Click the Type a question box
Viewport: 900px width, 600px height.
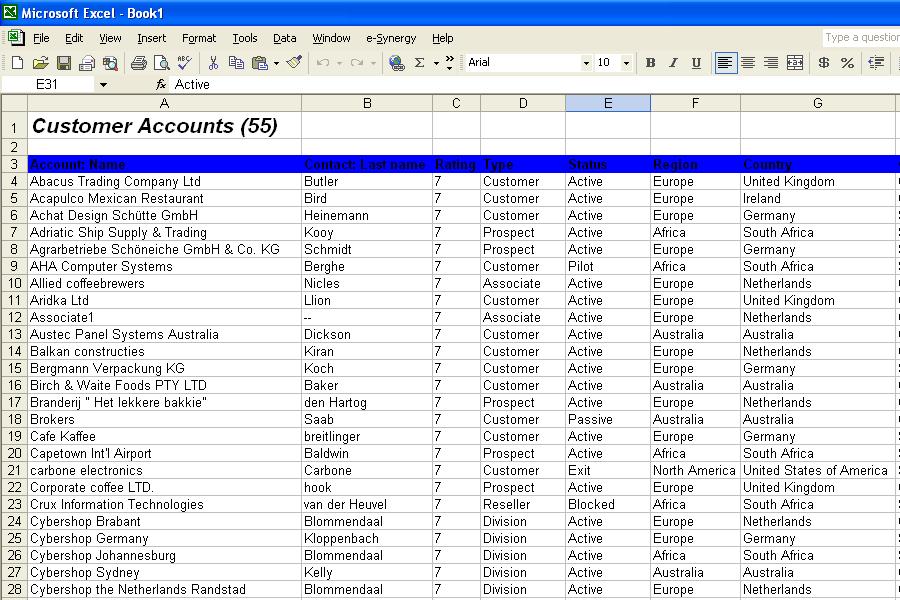click(x=860, y=37)
